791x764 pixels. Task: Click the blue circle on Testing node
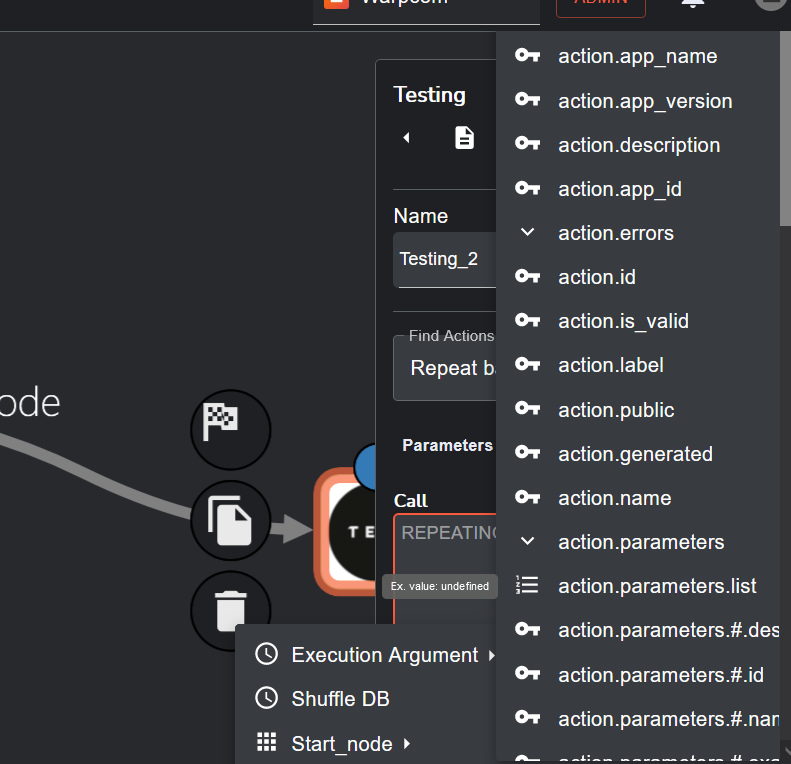pyautogui.click(x=365, y=467)
